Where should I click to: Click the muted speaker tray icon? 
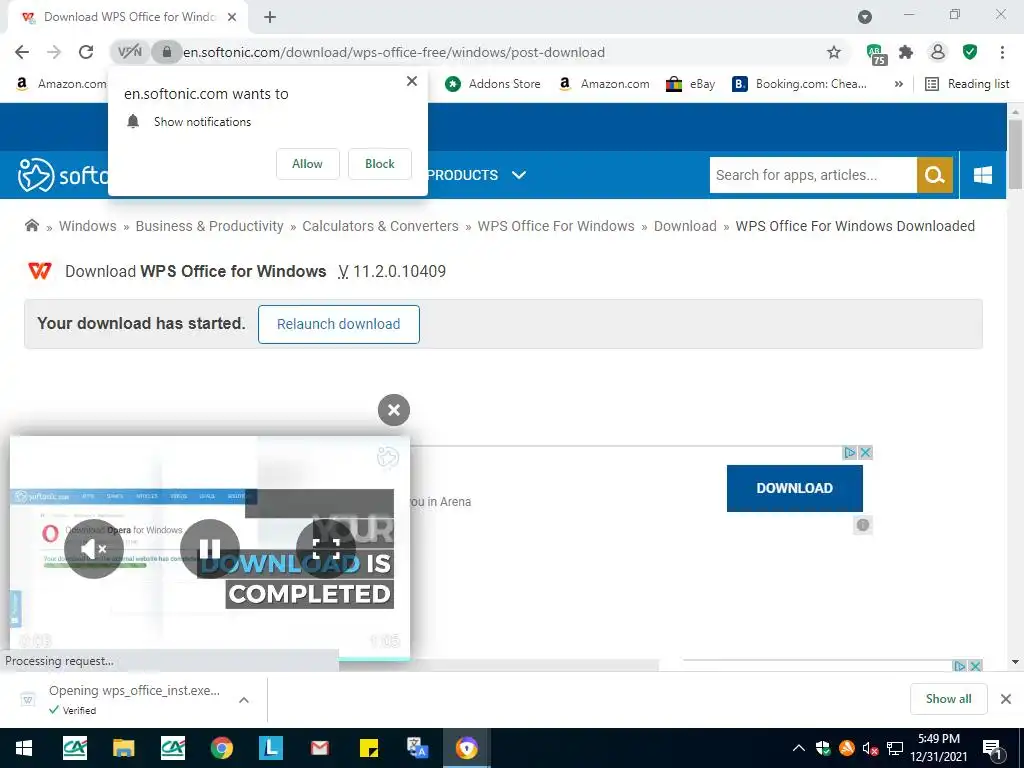point(870,748)
